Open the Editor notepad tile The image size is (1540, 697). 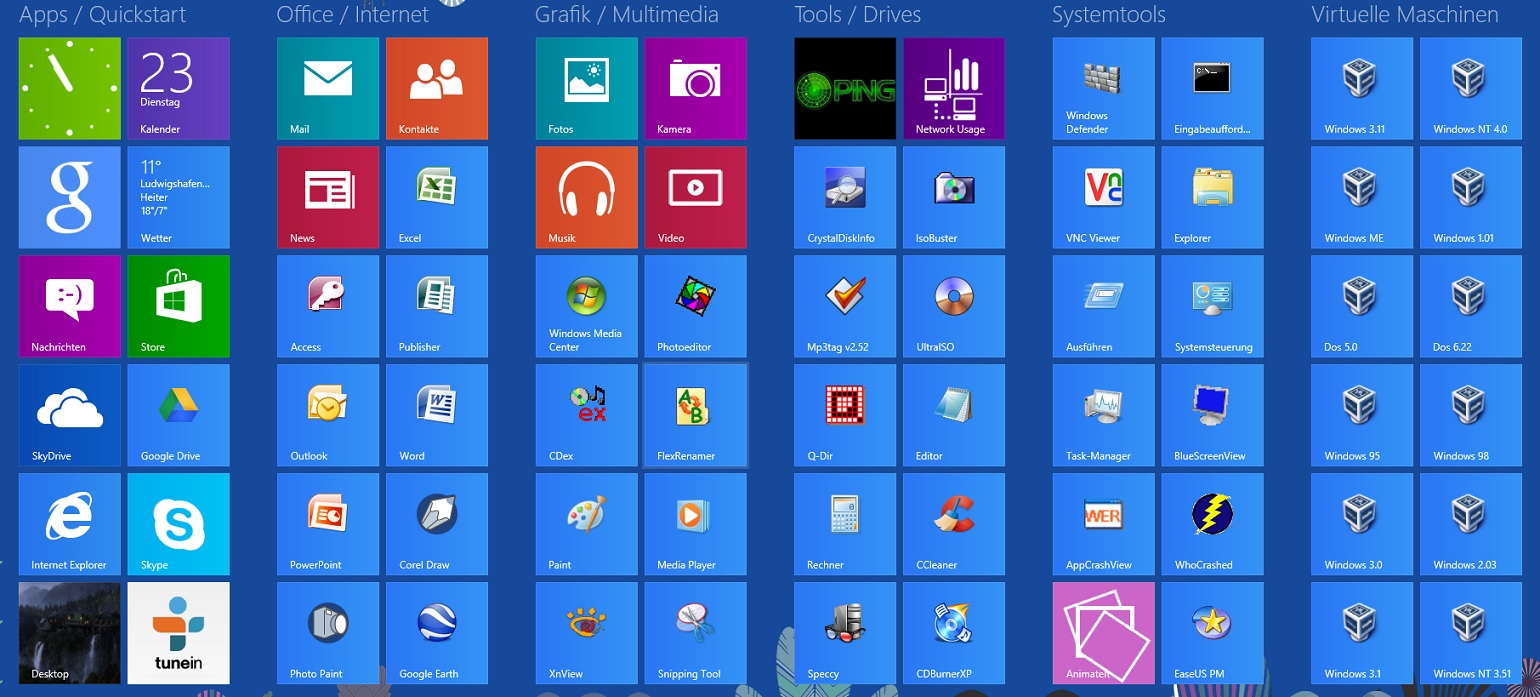pyautogui.click(x=955, y=415)
